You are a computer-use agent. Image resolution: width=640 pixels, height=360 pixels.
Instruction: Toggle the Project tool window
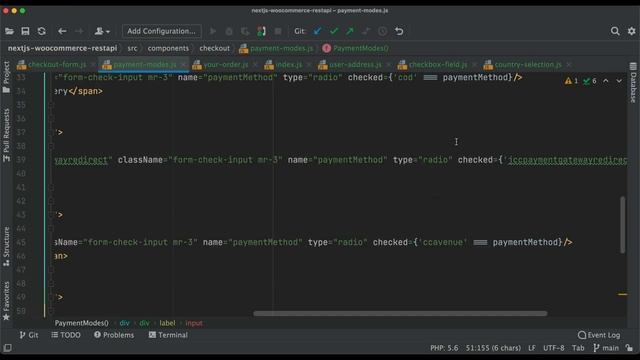coord(6,78)
